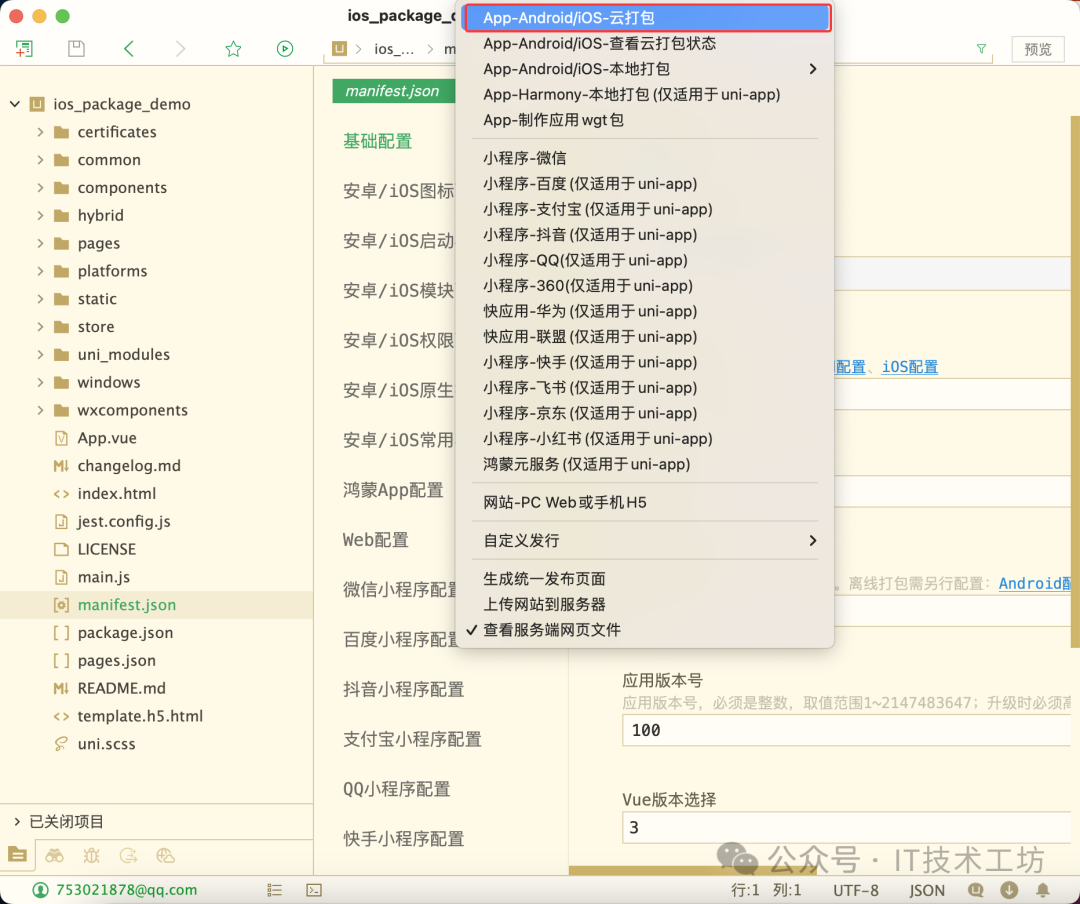Open notifications via the bell icon
This screenshot has height=904, width=1080.
click(x=1042, y=890)
